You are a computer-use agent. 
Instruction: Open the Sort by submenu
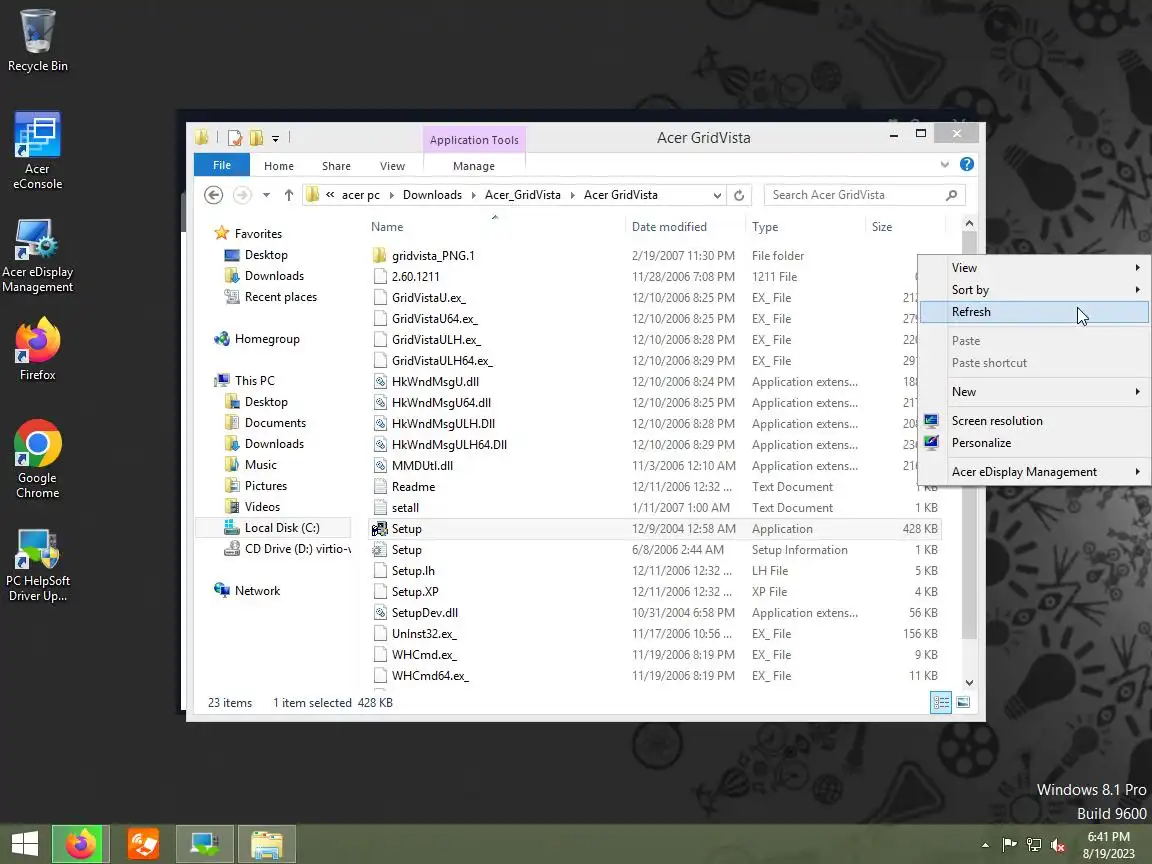1034,289
